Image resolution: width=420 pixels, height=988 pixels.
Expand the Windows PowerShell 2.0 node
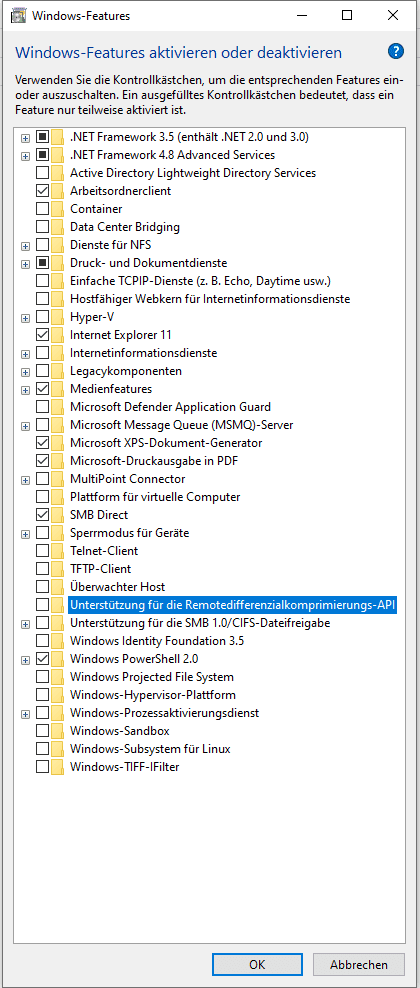pos(25,660)
